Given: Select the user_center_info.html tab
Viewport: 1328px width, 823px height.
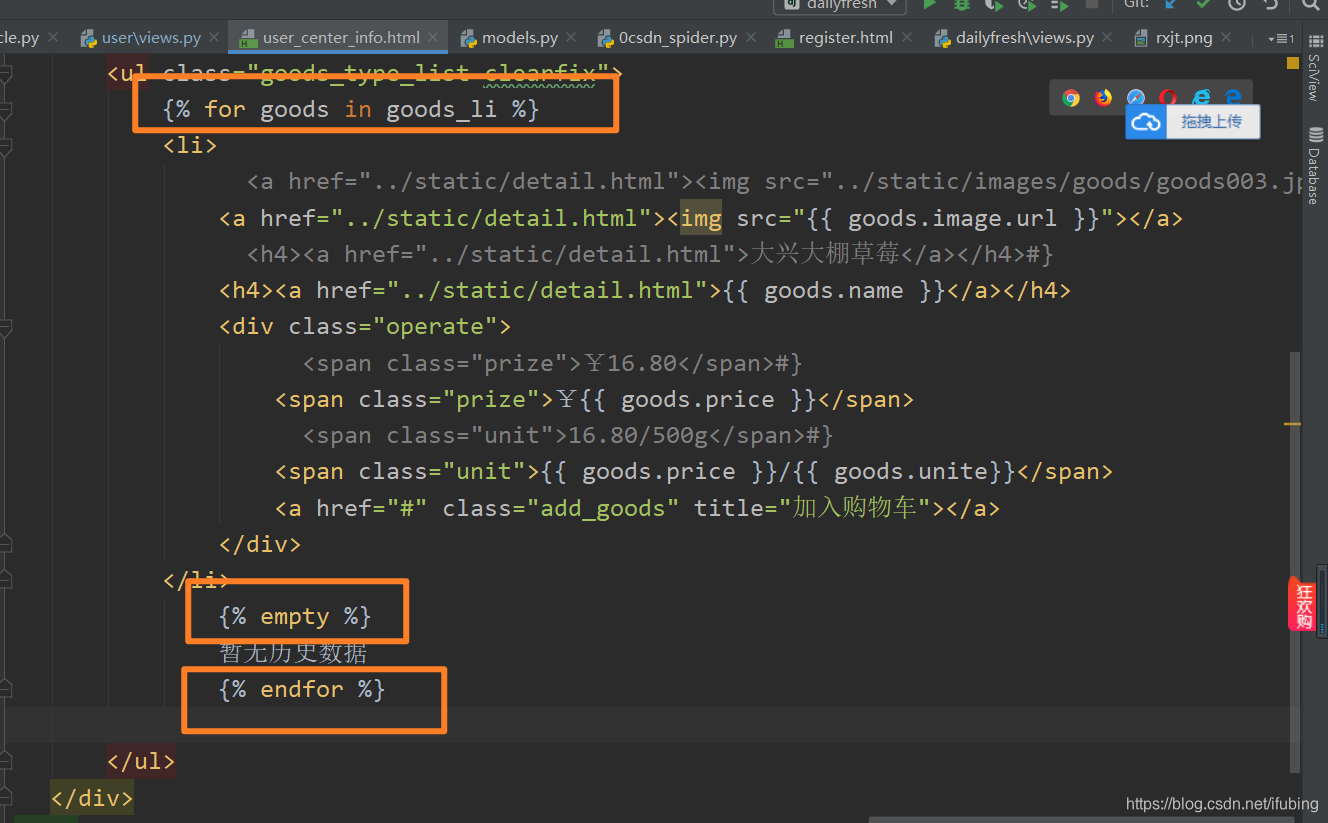Looking at the screenshot, I should [340, 38].
